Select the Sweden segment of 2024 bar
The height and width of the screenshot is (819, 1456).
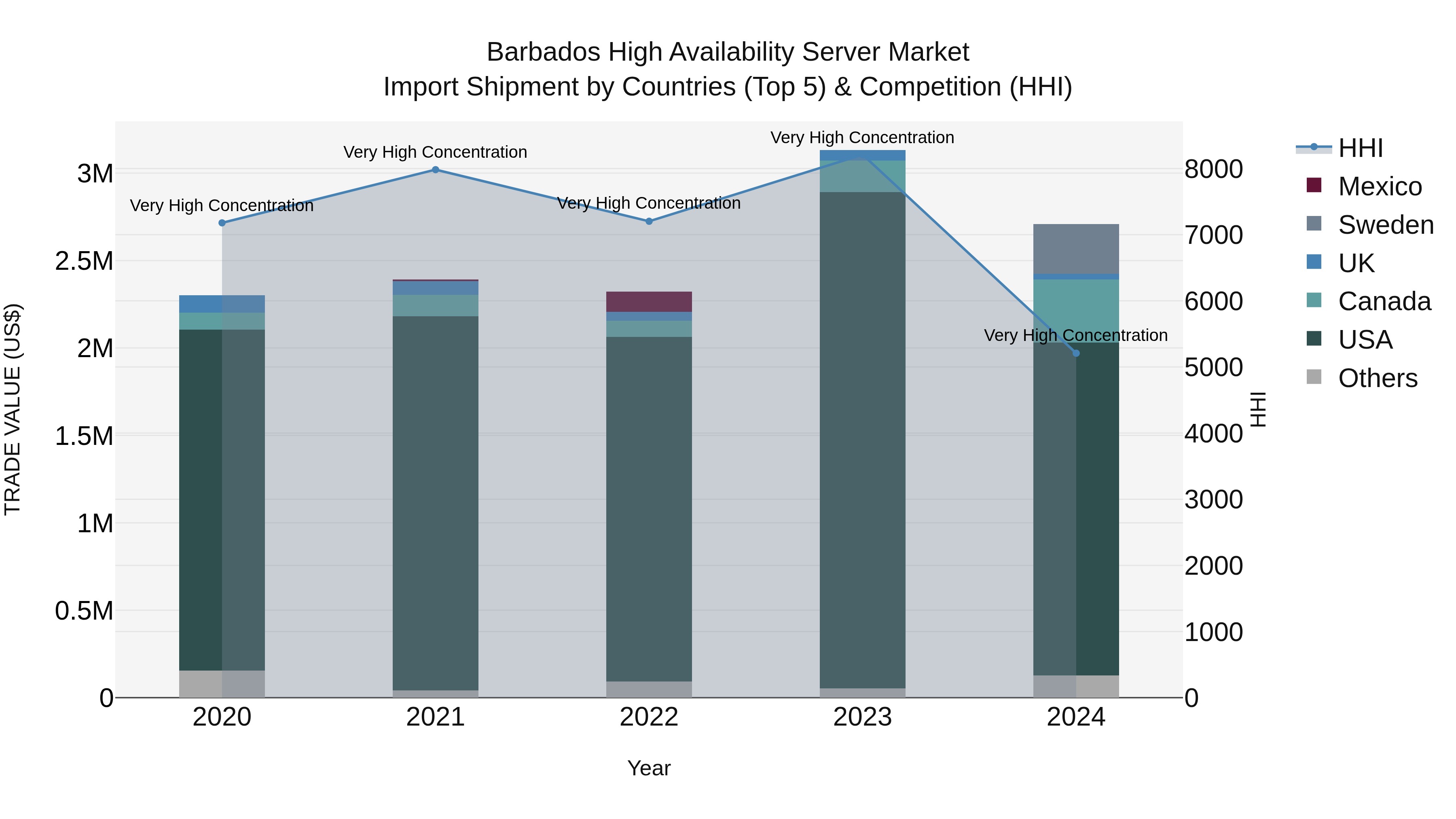point(1076,249)
